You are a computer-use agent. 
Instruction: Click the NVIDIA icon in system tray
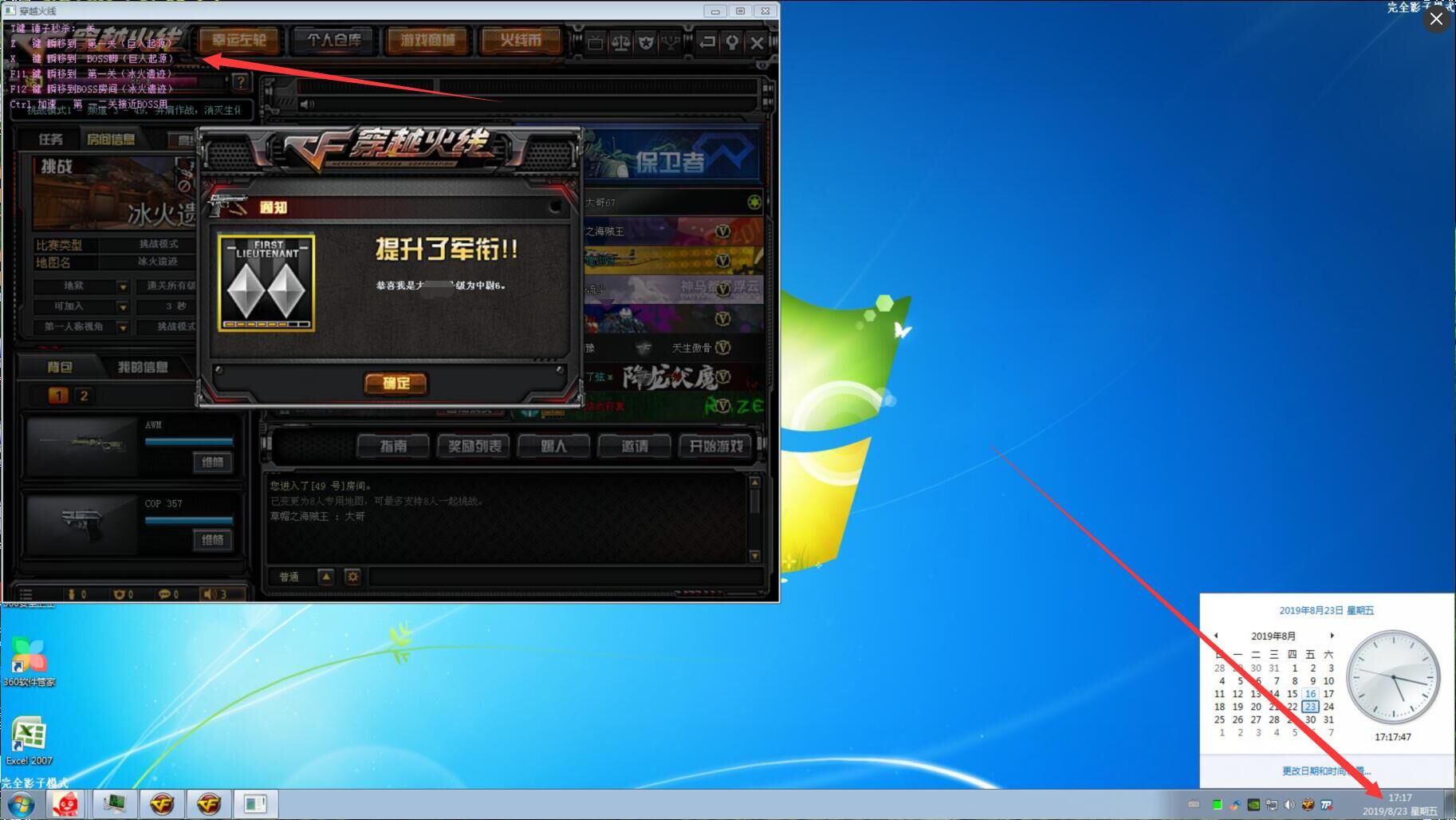point(1253,805)
